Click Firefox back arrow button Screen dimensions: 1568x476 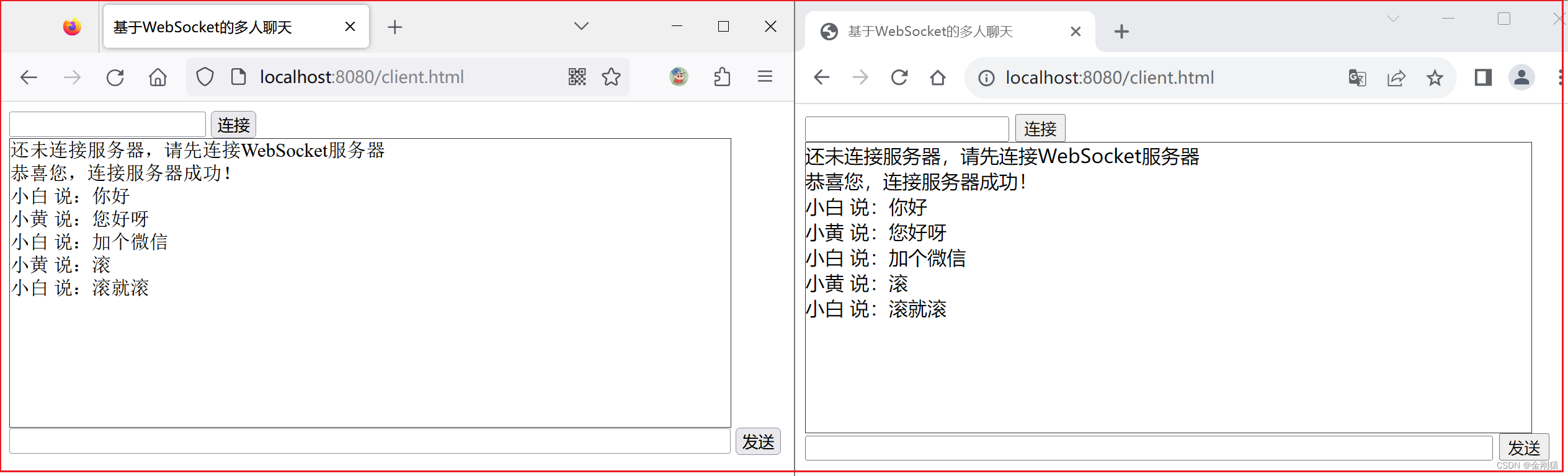click(x=29, y=77)
